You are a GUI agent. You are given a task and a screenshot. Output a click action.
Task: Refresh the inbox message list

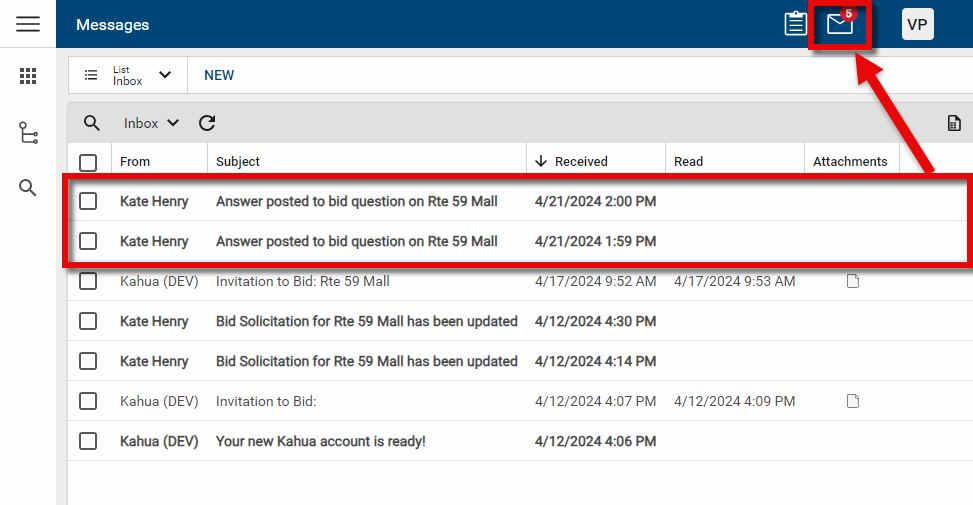[207, 123]
